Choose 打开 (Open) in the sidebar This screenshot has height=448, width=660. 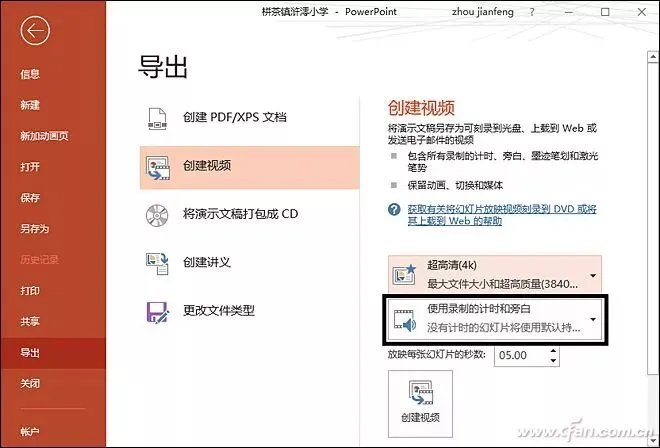click(30, 167)
